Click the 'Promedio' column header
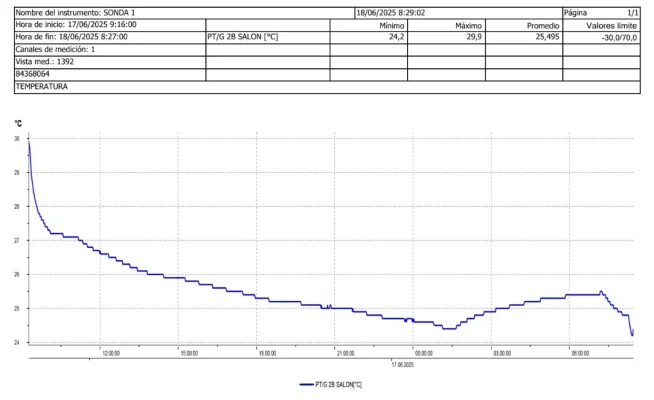 coord(543,25)
